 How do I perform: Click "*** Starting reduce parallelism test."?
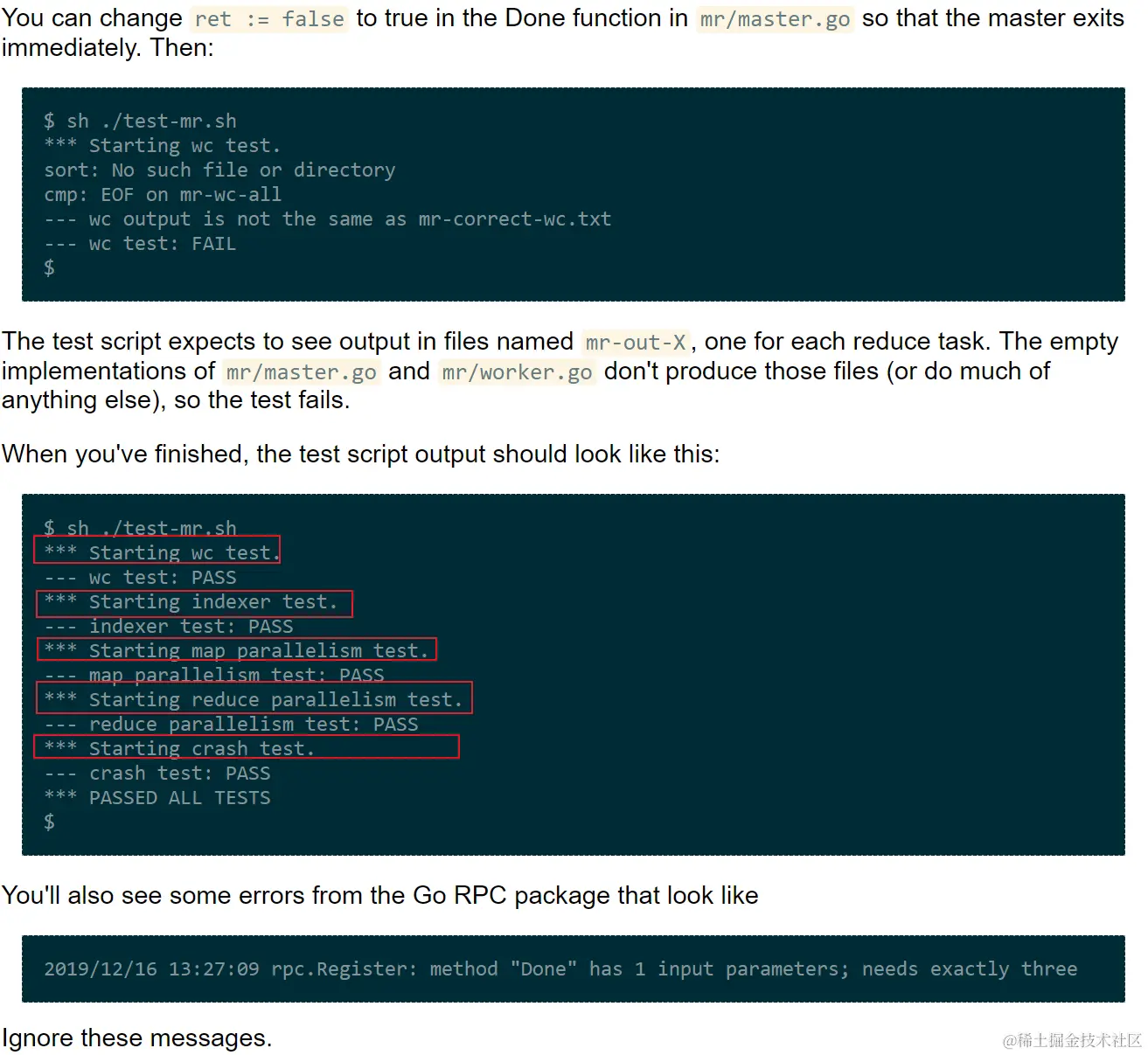click(254, 700)
